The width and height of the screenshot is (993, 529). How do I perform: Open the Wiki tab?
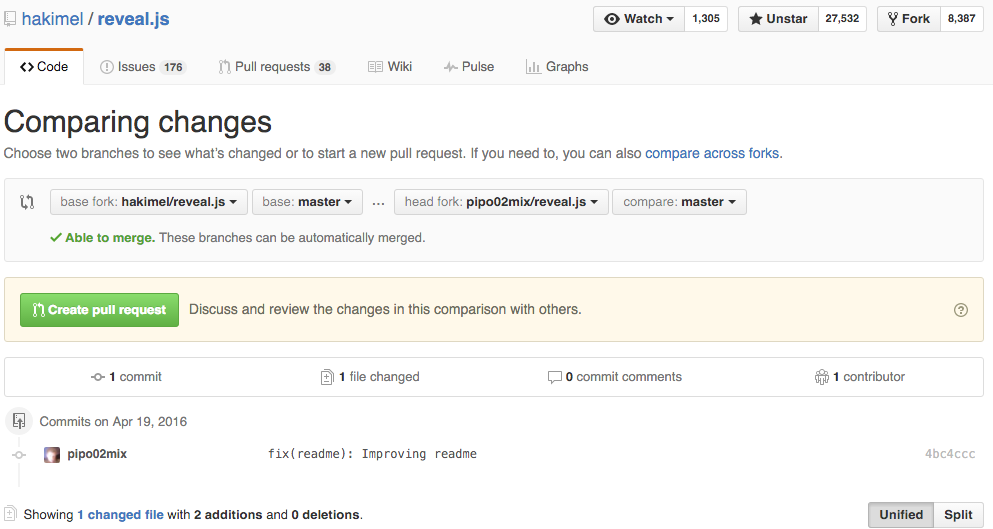pyautogui.click(x=389, y=67)
